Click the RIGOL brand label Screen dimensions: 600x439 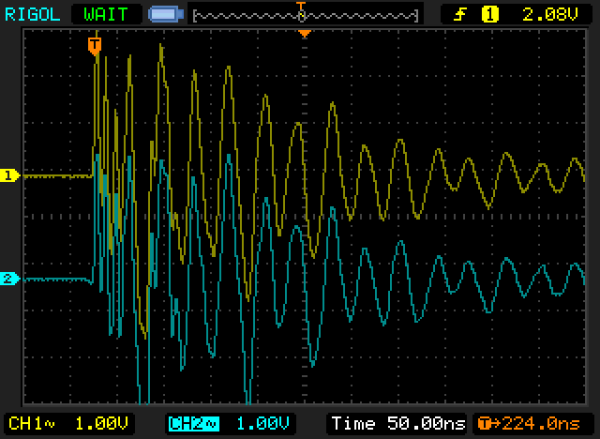click(32, 15)
